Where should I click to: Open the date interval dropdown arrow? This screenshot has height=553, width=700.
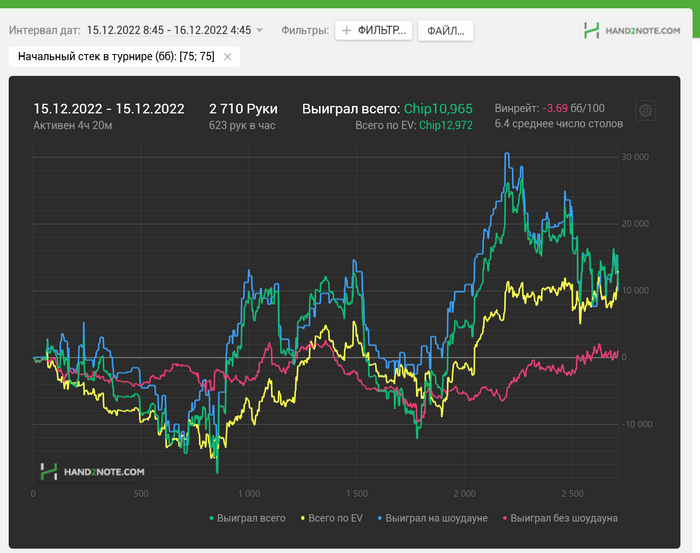pyautogui.click(x=259, y=30)
